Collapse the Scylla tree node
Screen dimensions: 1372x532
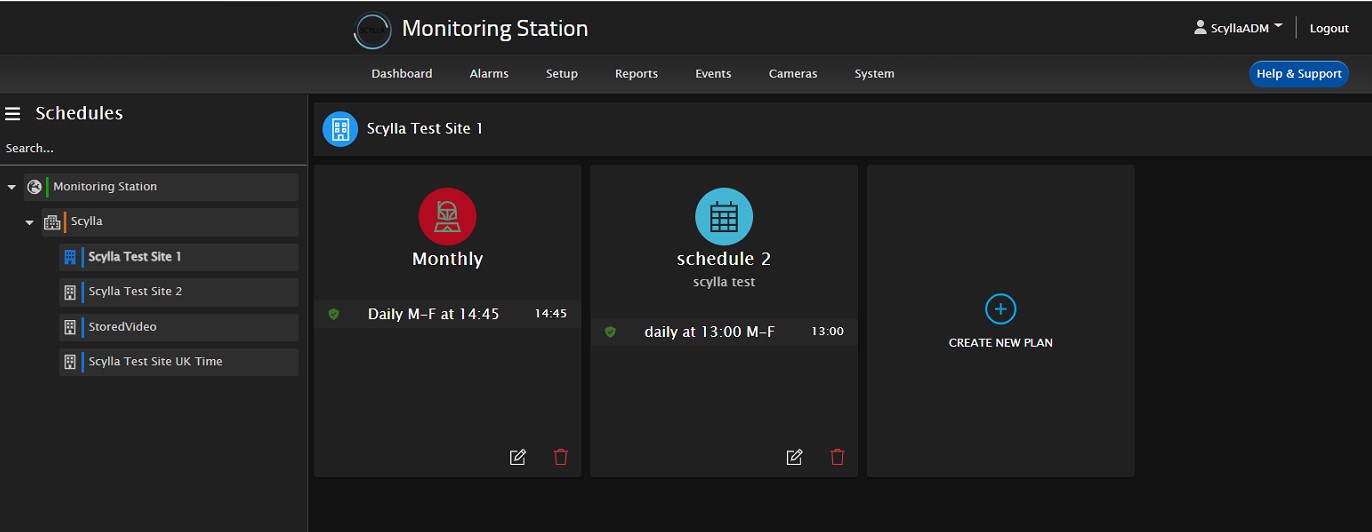pos(30,222)
